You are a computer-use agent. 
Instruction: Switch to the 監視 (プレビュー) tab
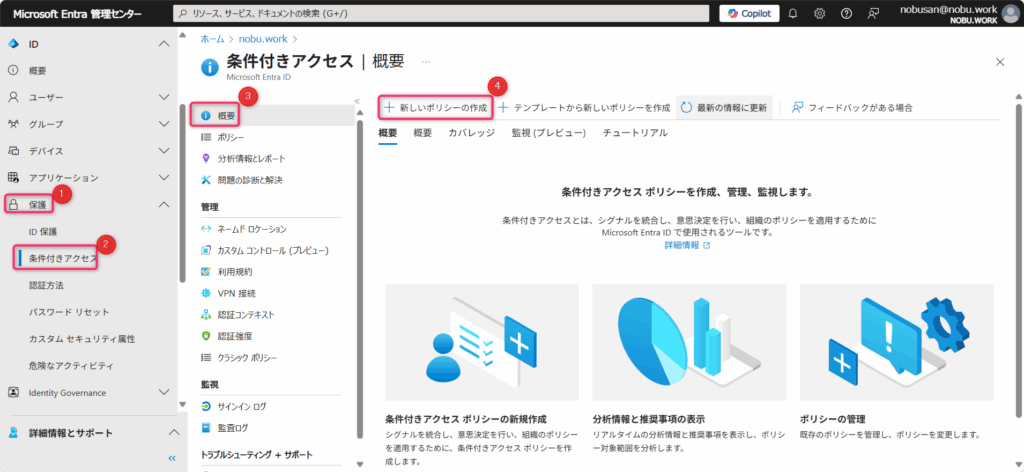pyautogui.click(x=549, y=133)
